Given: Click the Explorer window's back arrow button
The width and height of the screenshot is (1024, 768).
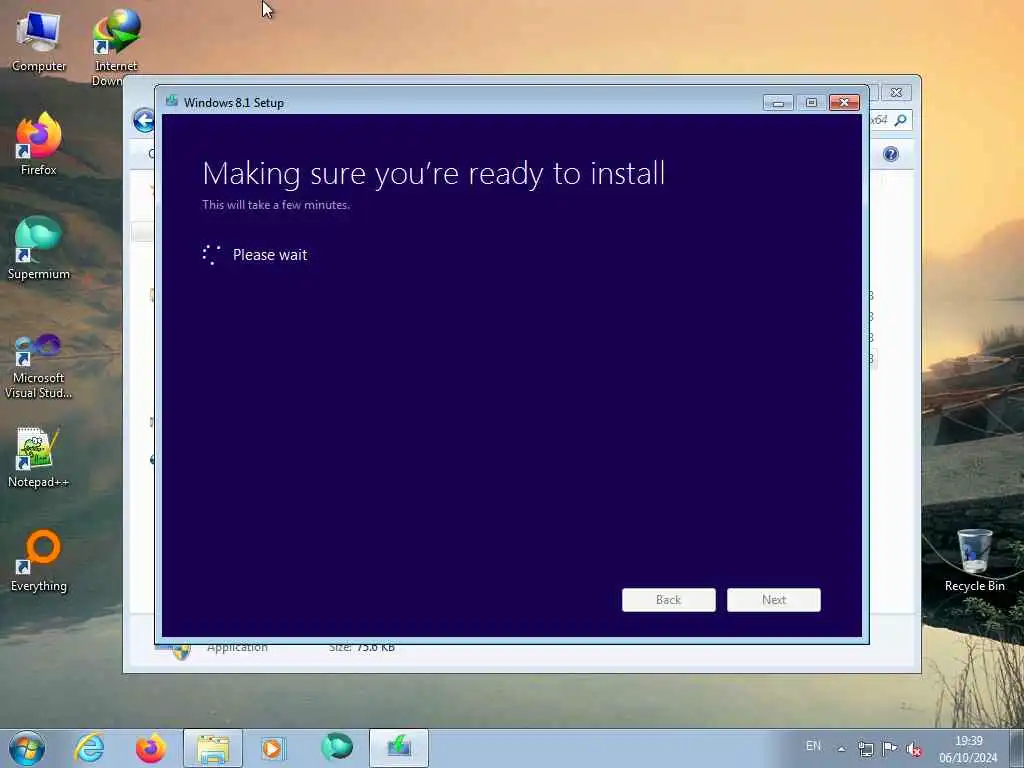Looking at the screenshot, I should [x=144, y=120].
